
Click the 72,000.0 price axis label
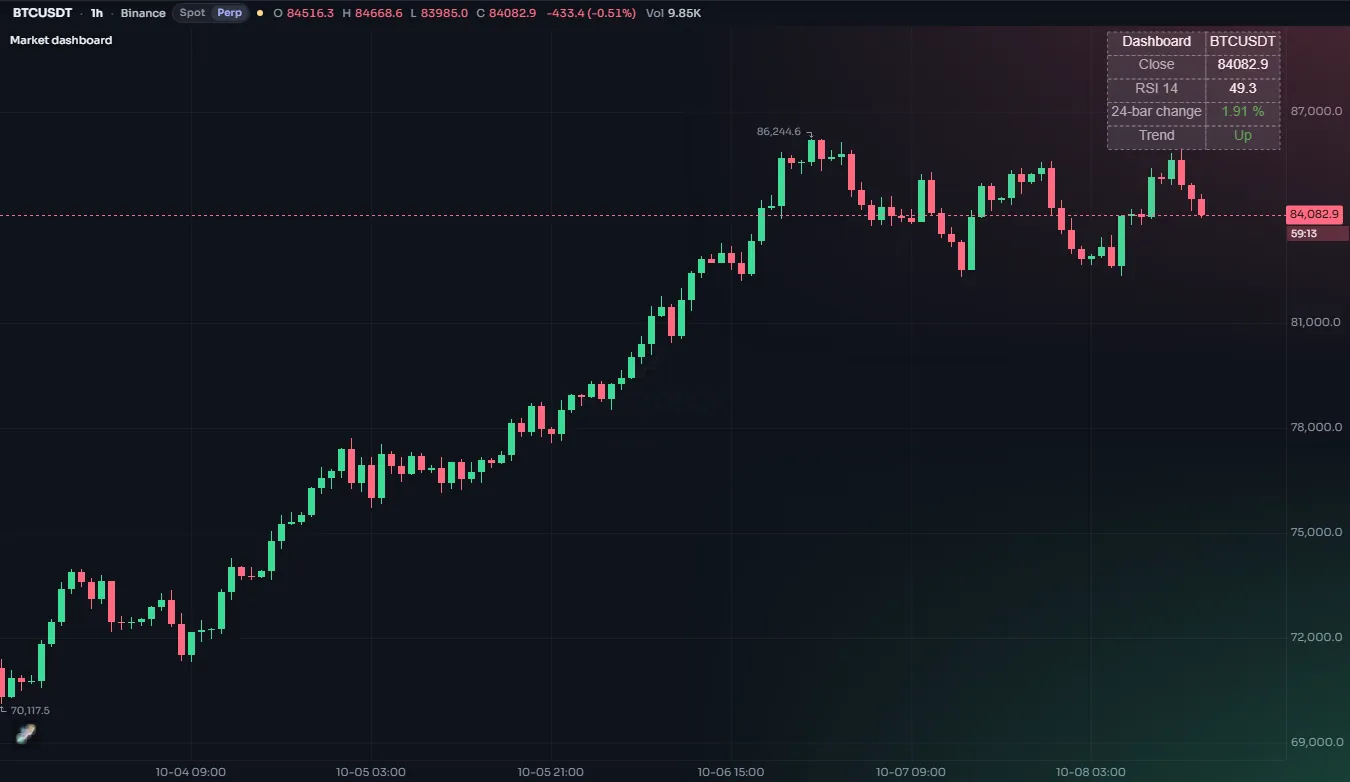(1316, 637)
